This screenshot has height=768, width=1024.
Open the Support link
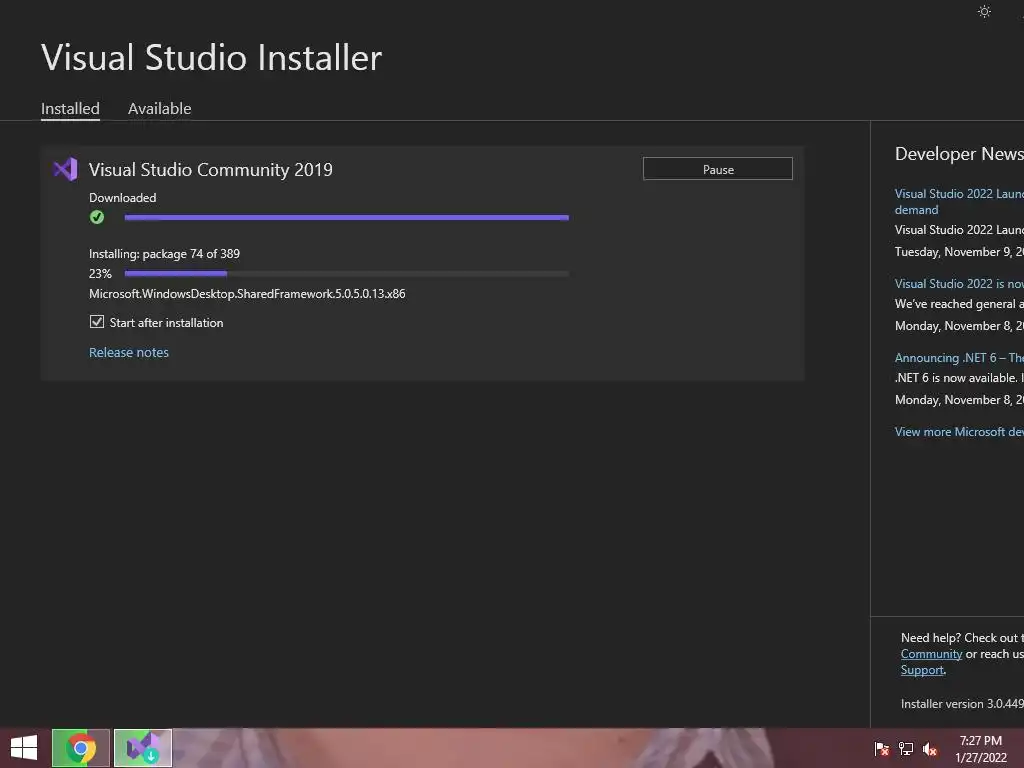(922, 670)
